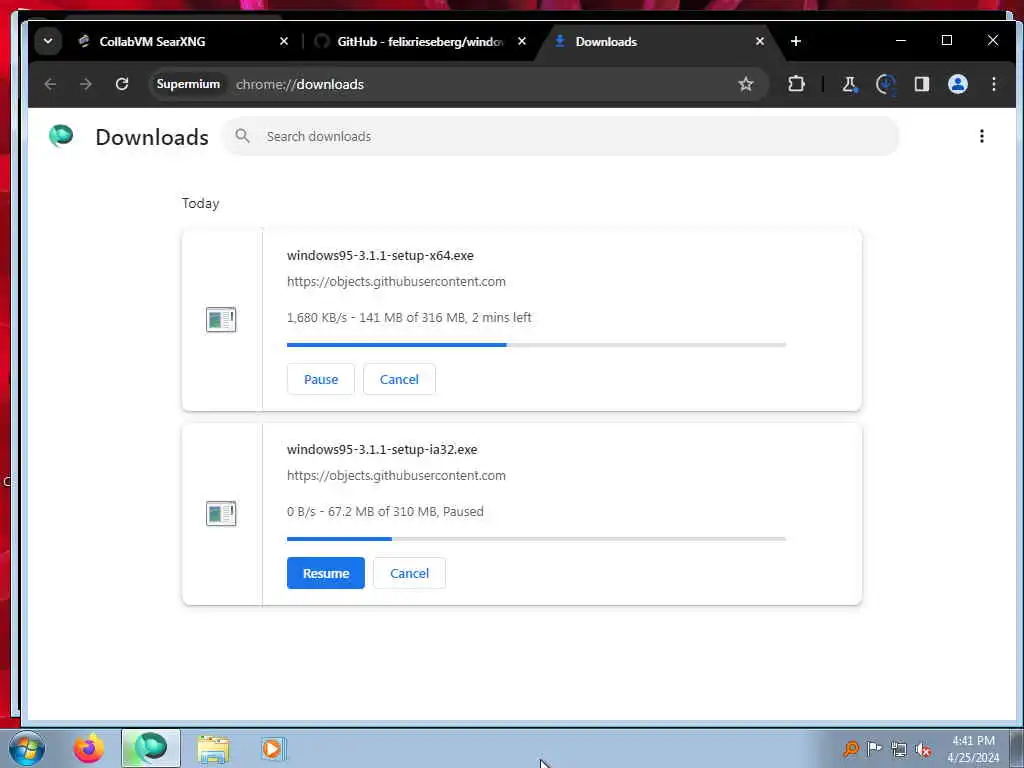Open Downloads page more actions menu

pyautogui.click(x=982, y=136)
